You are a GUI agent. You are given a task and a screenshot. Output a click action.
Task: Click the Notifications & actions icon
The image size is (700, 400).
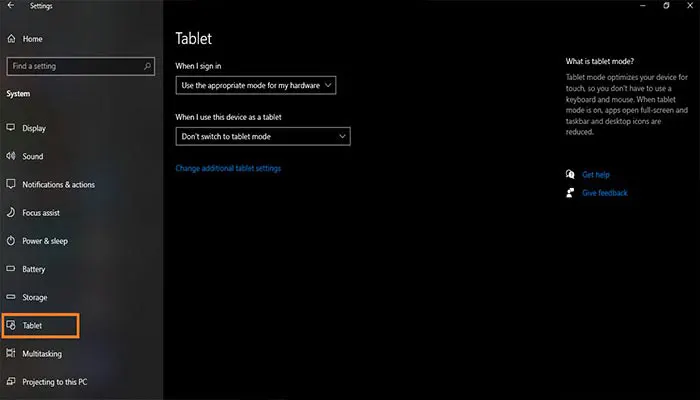pyautogui.click(x=12, y=185)
